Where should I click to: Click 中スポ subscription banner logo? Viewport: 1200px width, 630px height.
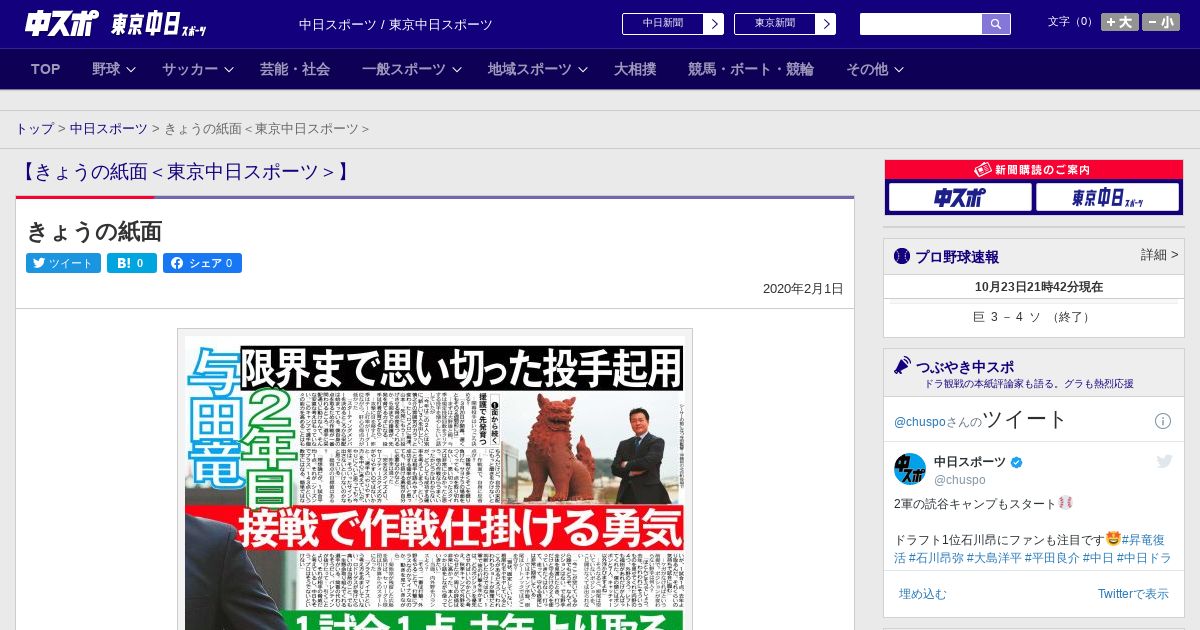pyautogui.click(x=960, y=198)
